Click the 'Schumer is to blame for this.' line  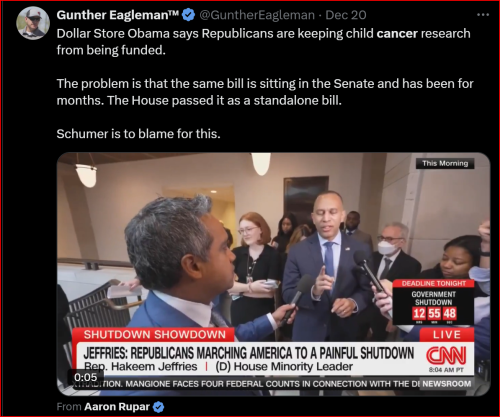click(x=138, y=134)
